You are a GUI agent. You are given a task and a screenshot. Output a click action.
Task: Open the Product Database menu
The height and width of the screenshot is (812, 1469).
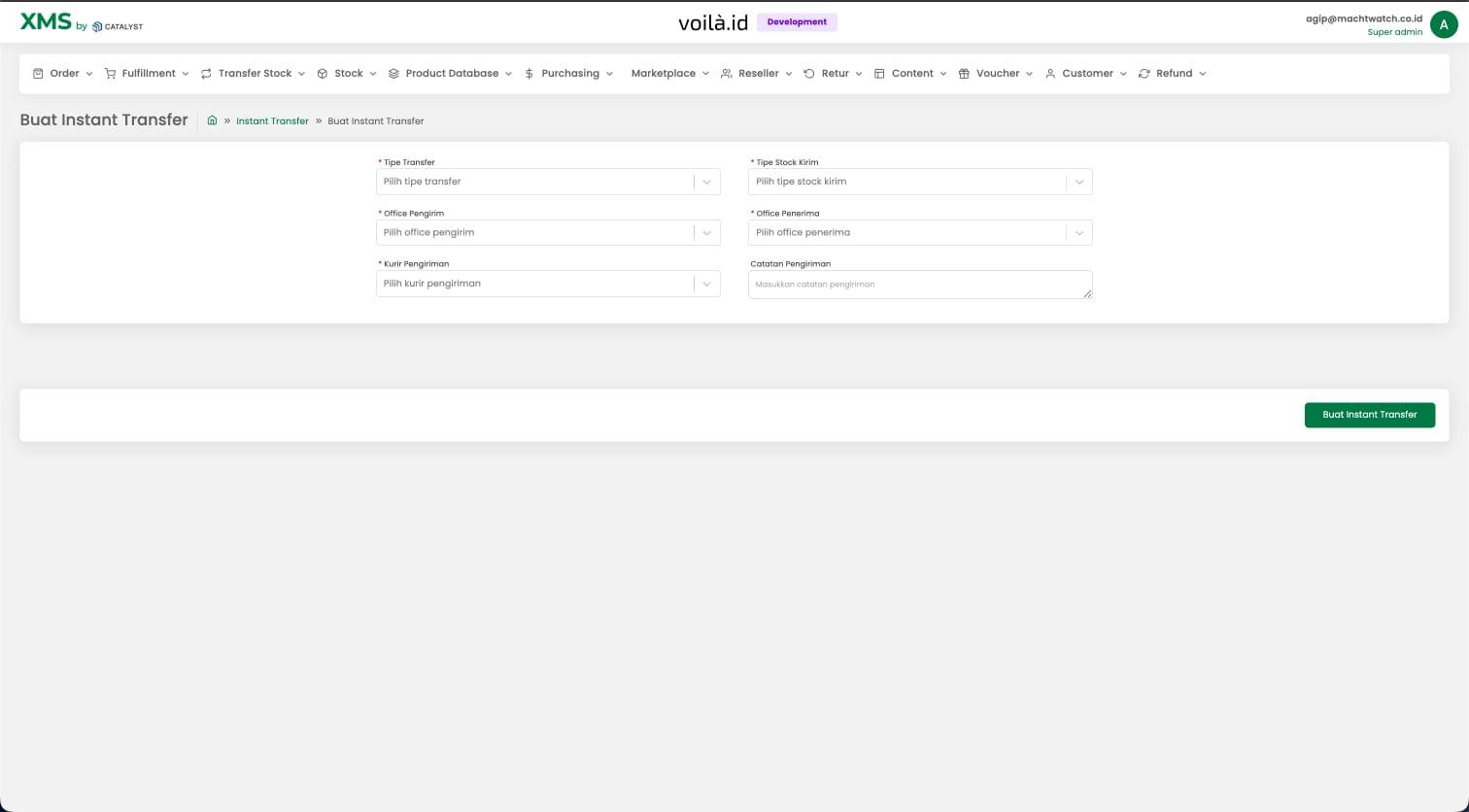[x=450, y=74]
